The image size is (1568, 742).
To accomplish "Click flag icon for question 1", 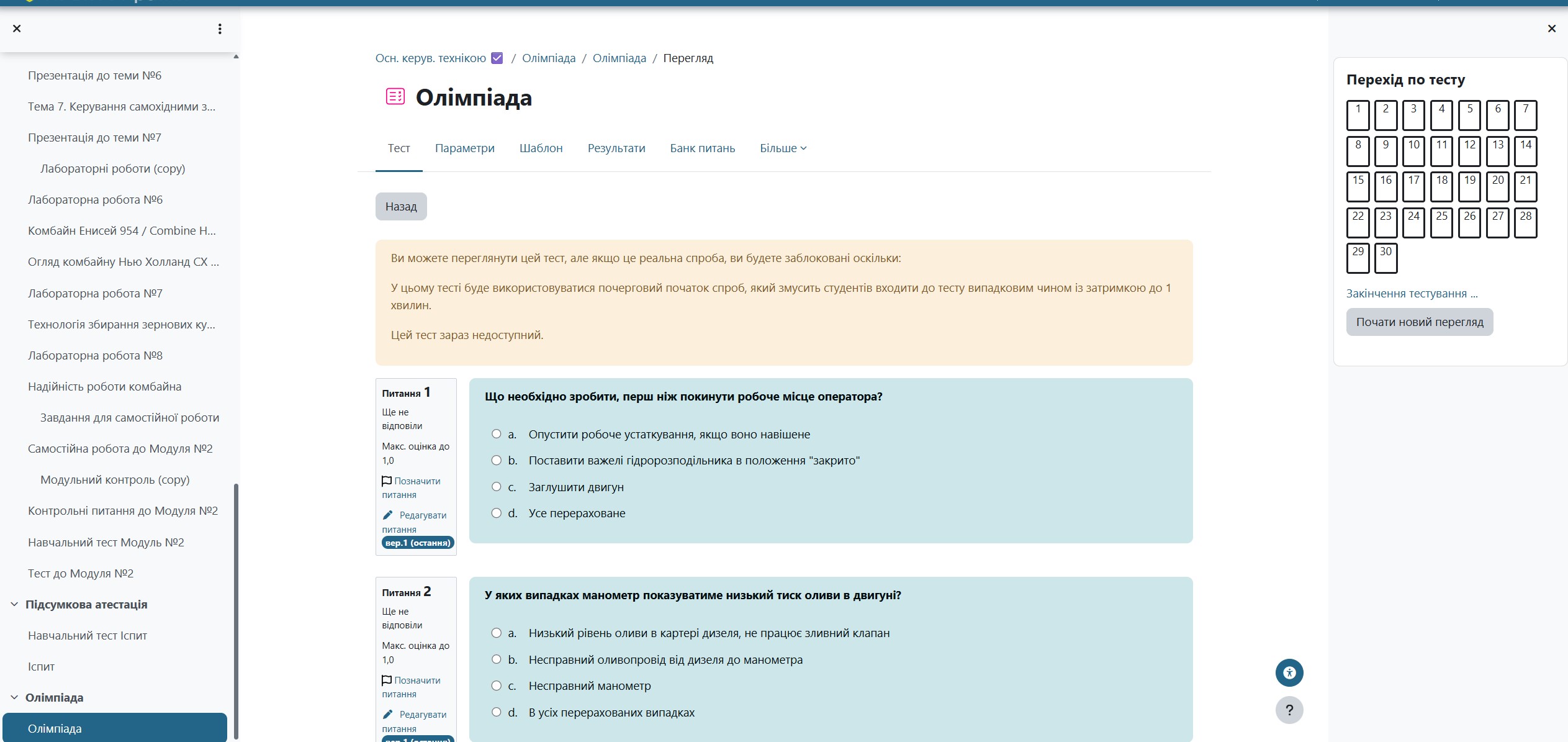I will [387, 481].
